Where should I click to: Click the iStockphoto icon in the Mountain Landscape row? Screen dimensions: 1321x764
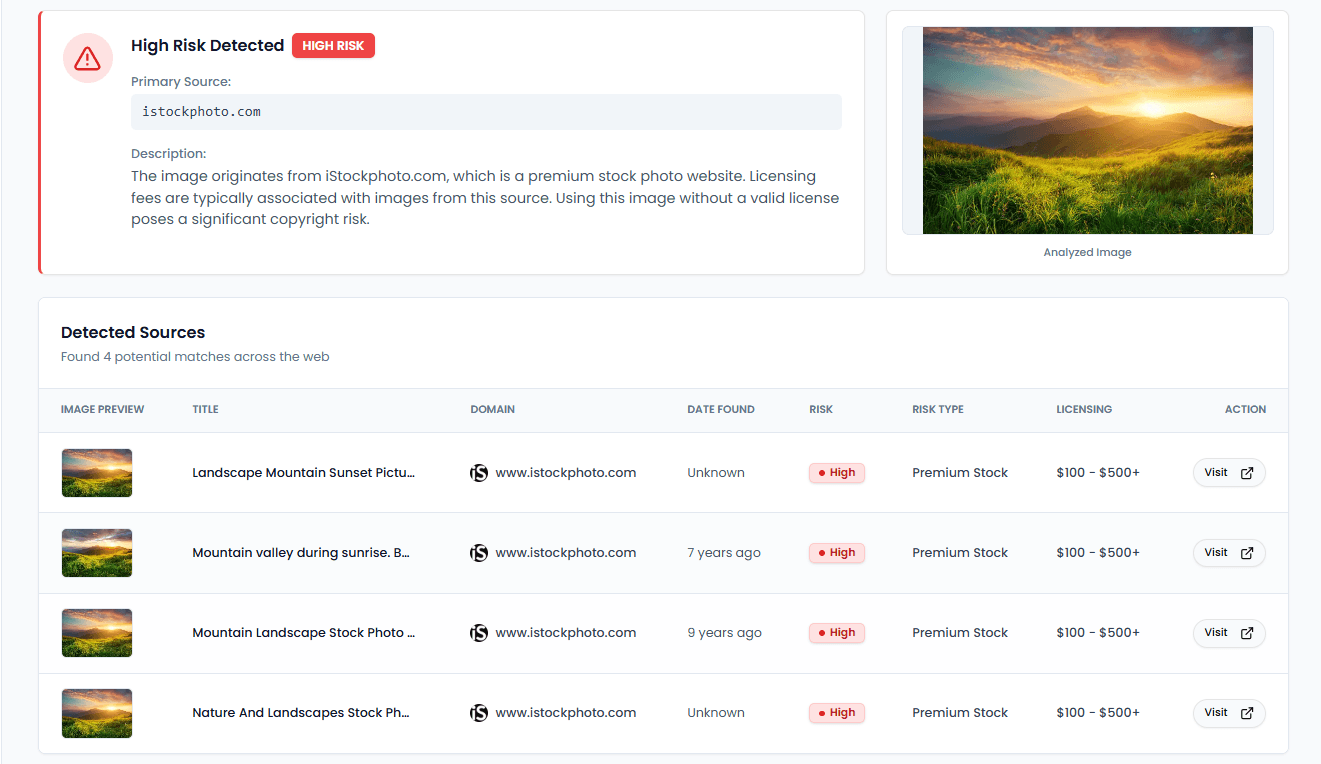click(478, 632)
